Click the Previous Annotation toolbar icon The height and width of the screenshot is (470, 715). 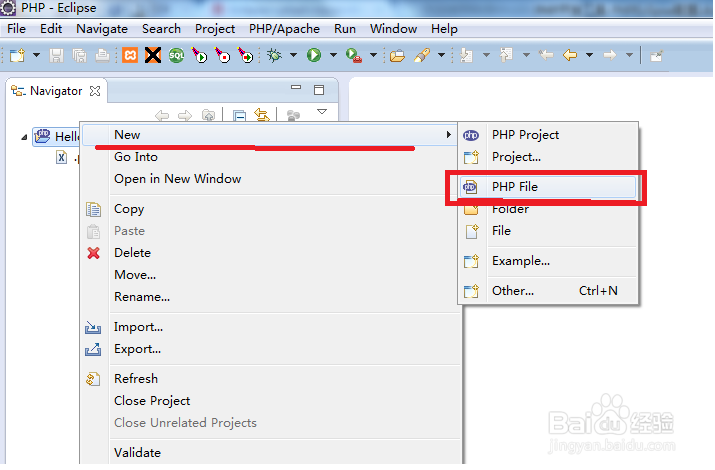(x=506, y=56)
